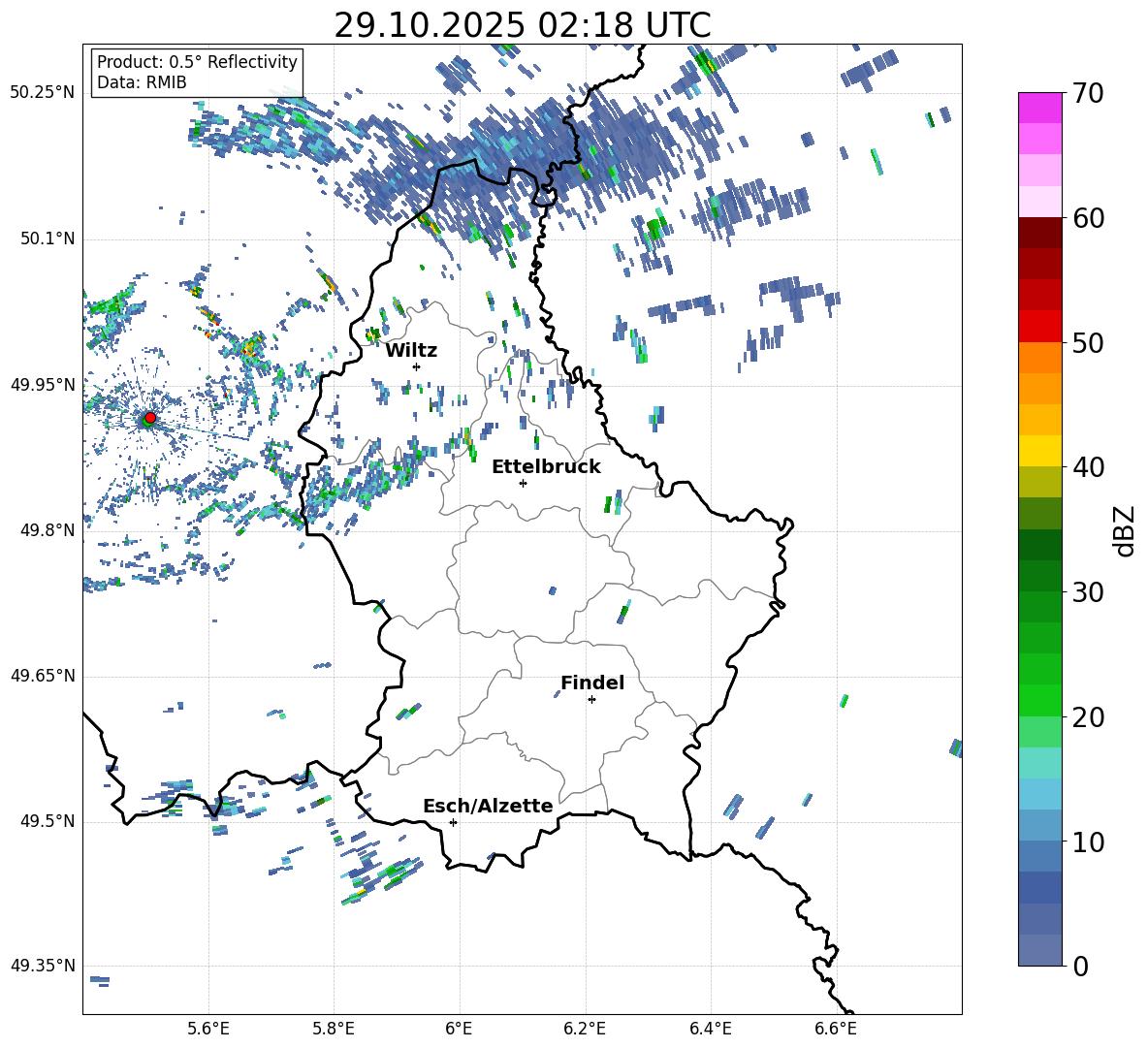This screenshot has height=1048, width=1148.
Task: Click the Esch/Alzette city label
Action: pyautogui.click(x=487, y=806)
